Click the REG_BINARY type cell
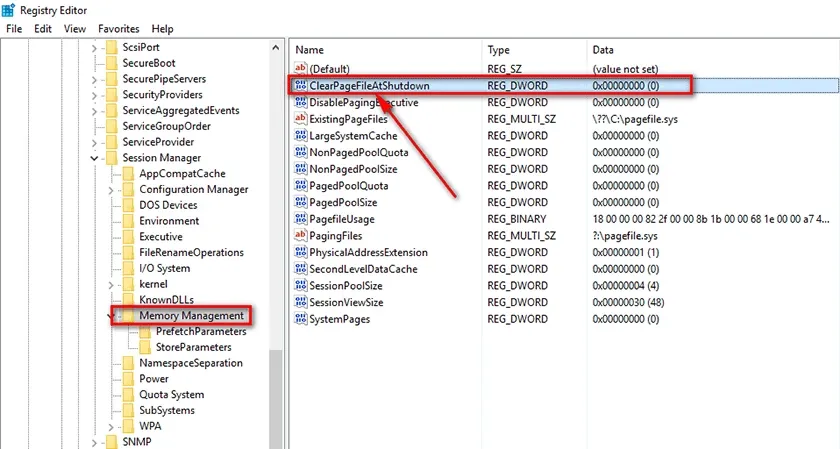The image size is (840, 449). 516,219
